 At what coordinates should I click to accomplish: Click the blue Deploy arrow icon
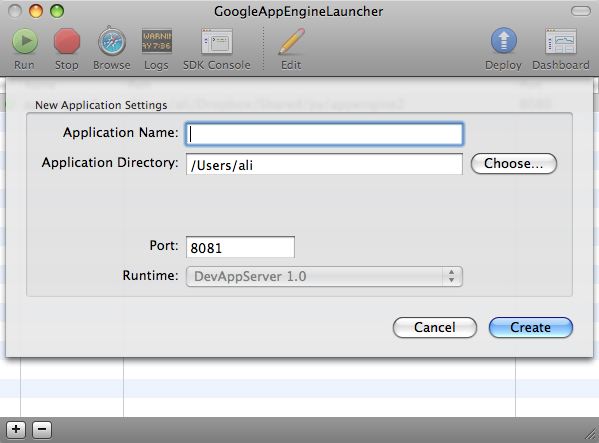click(503, 40)
